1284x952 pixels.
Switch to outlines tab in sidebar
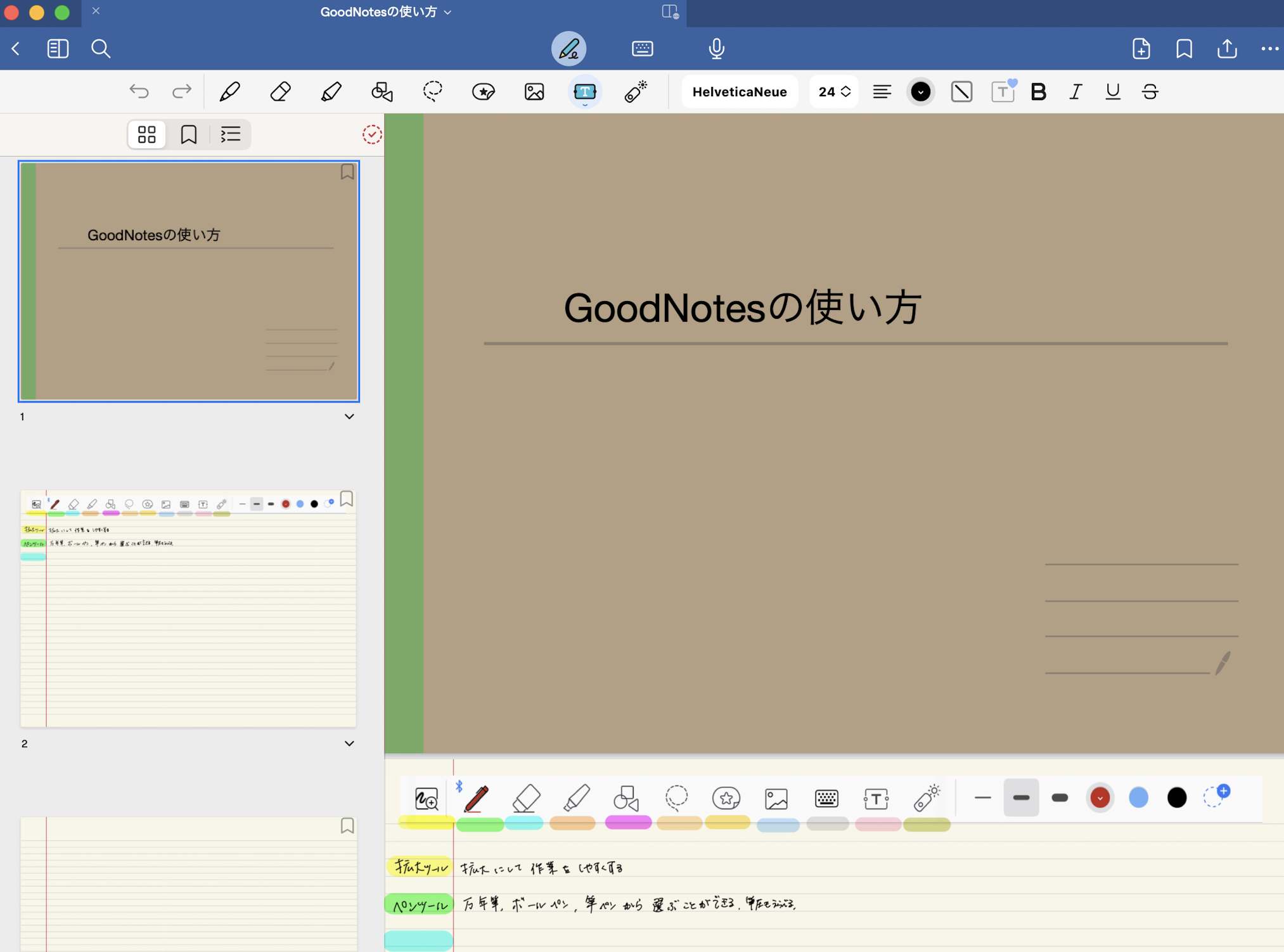[x=230, y=134]
